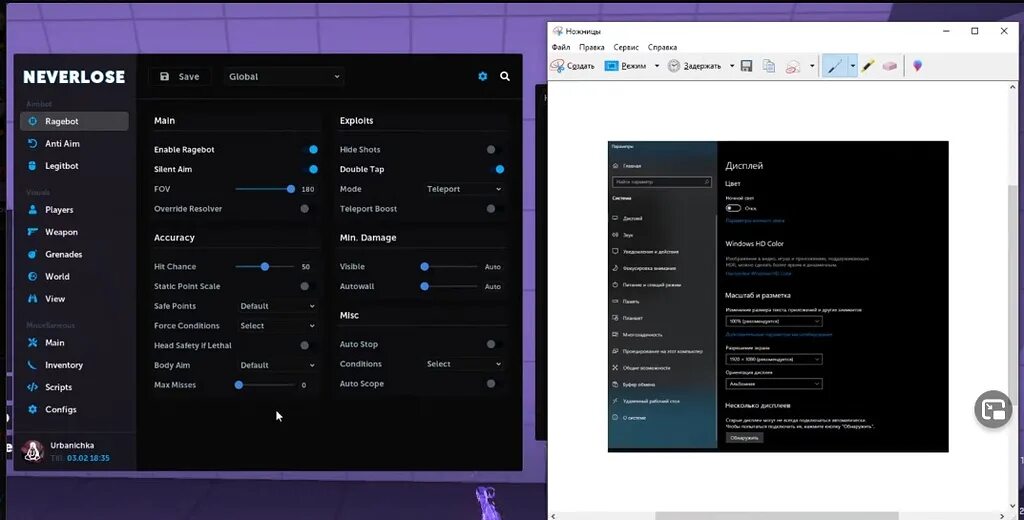Enable the Hide Shots exploit
1024x520 pixels.
coord(494,150)
